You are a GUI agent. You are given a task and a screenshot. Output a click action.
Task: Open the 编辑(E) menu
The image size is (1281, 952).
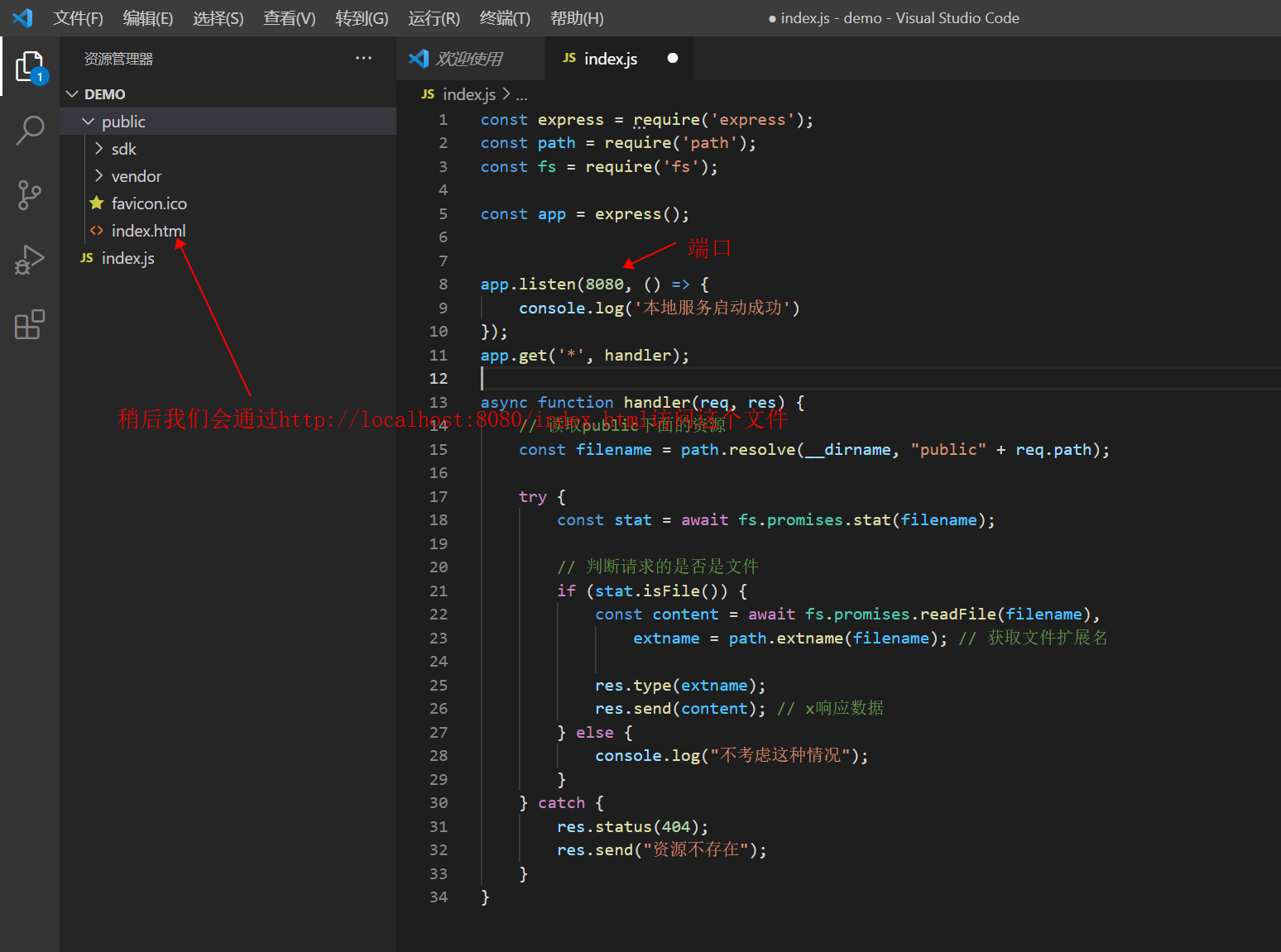148,18
